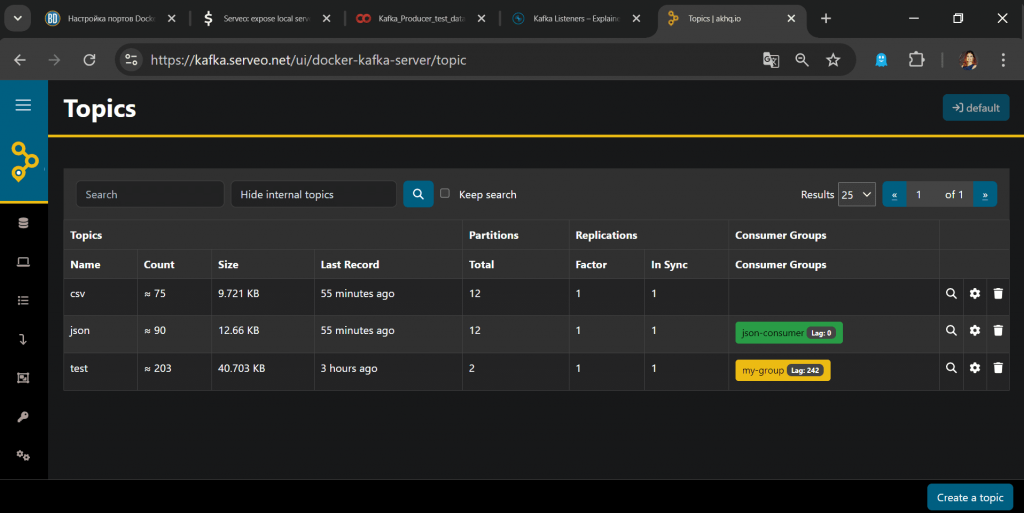Screen dimensions: 1024x513
Task: Open the settings gears icon in sidebar
Action: point(24,456)
